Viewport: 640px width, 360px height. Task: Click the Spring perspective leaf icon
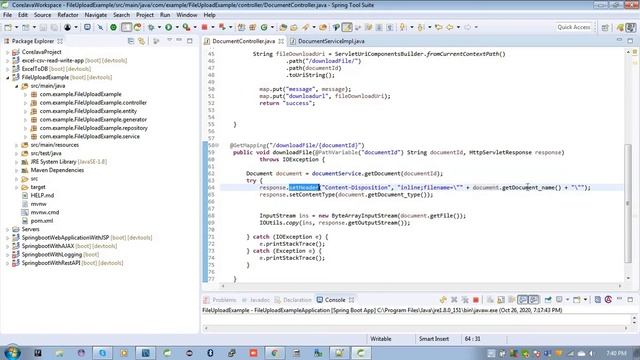point(620,27)
